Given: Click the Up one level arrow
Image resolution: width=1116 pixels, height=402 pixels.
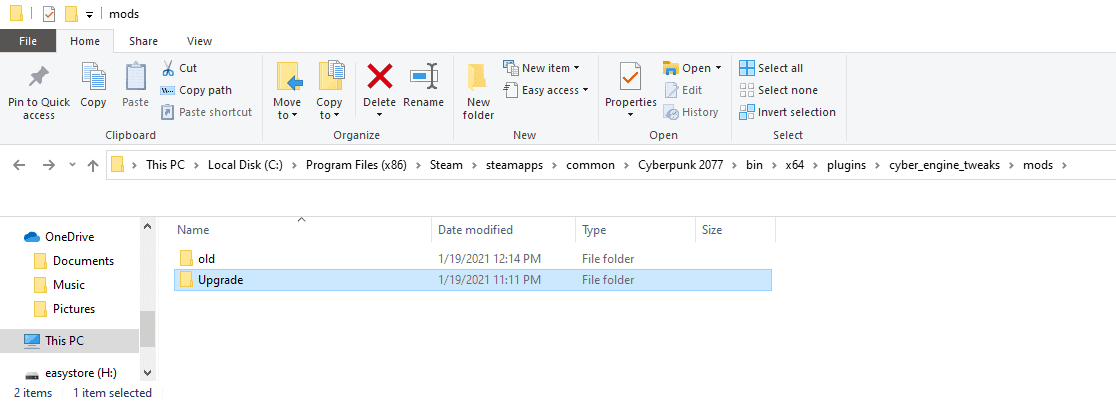Looking at the screenshot, I should [93, 165].
